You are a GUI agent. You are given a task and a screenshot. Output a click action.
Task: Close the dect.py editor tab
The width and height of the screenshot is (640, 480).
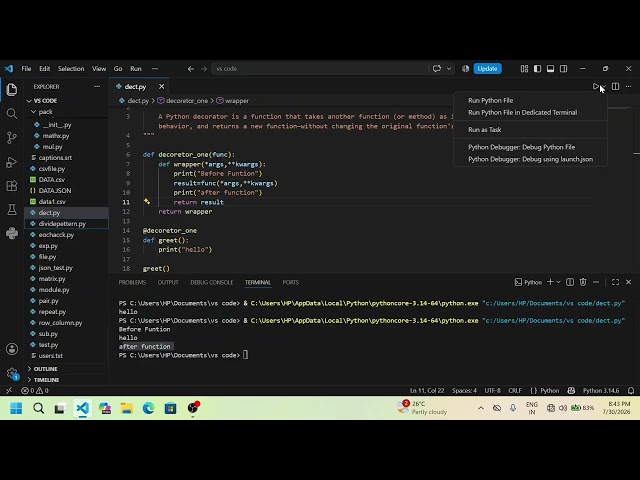pyautogui.click(x=161, y=87)
